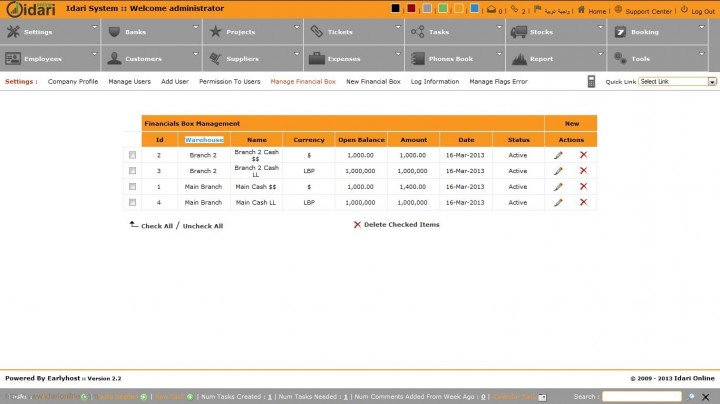Image resolution: width=720 pixels, height=404 pixels.
Task: Click the Log Out power icon
Action: coord(684,9)
